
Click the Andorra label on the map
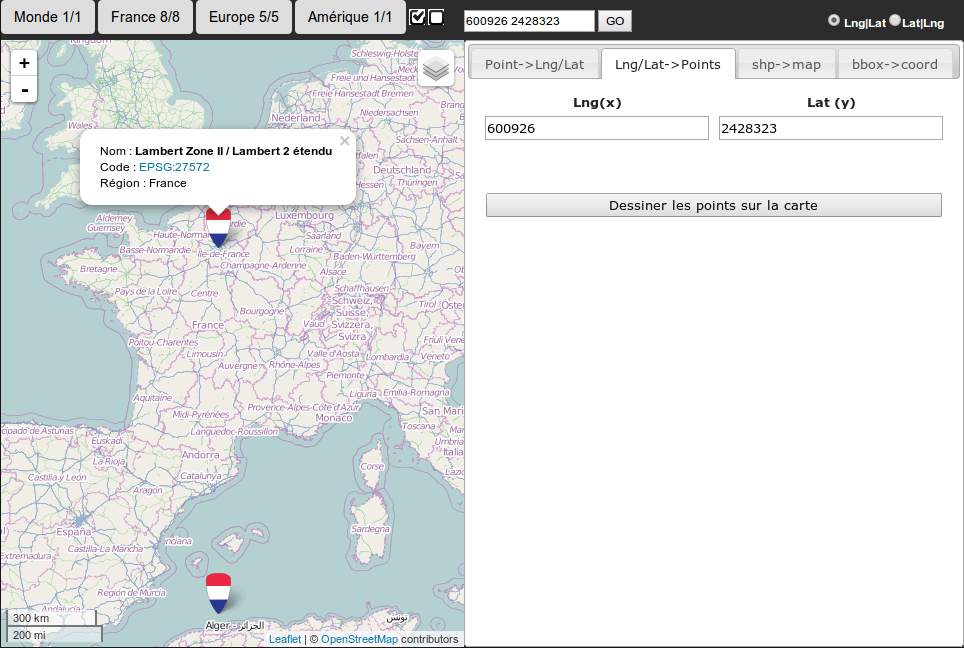[200, 455]
